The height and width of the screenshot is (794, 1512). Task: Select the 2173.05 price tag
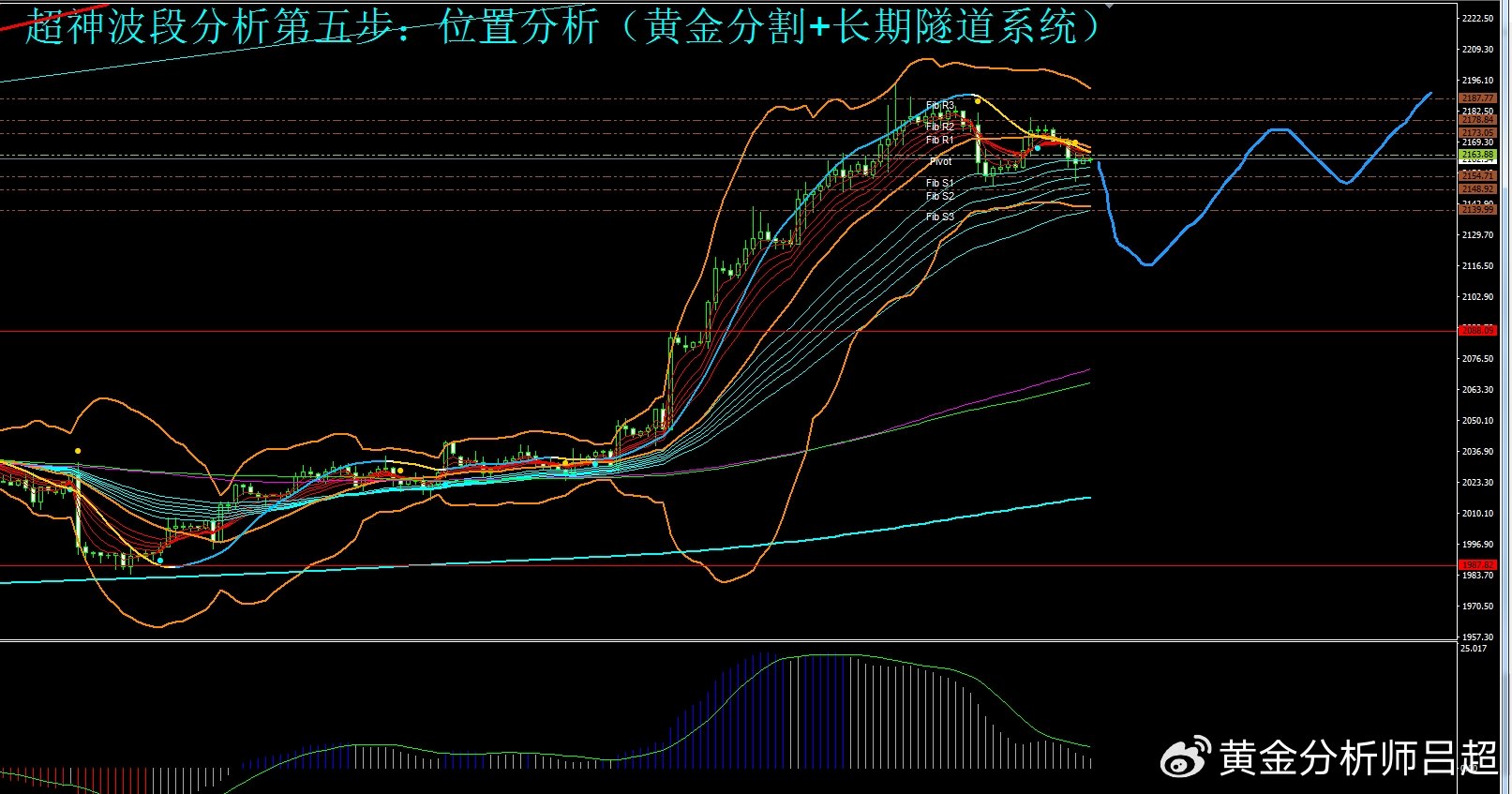point(1478,133)
